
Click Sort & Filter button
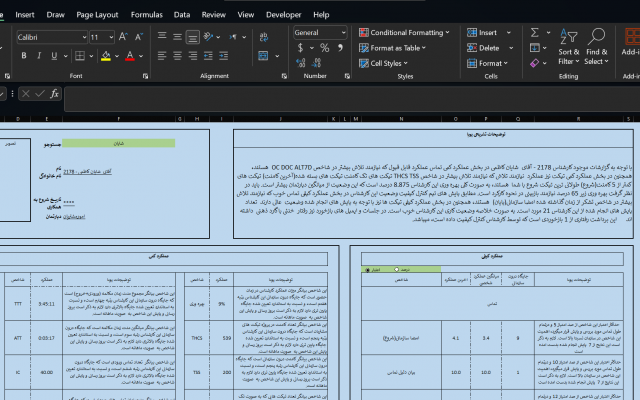(x=569, y=47)
